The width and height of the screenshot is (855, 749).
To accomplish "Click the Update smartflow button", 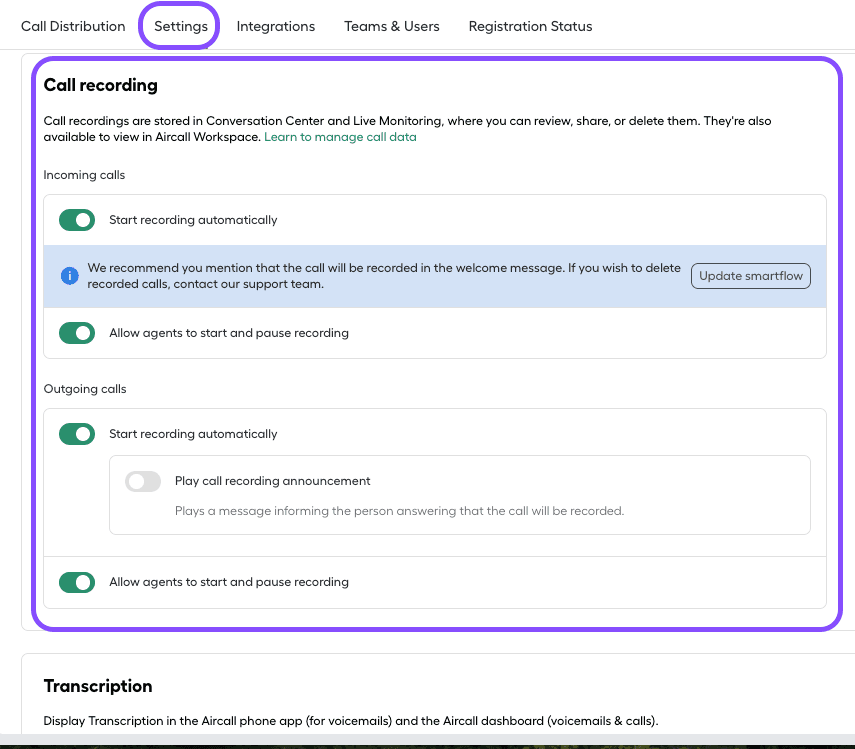I will tap(750, 275).
